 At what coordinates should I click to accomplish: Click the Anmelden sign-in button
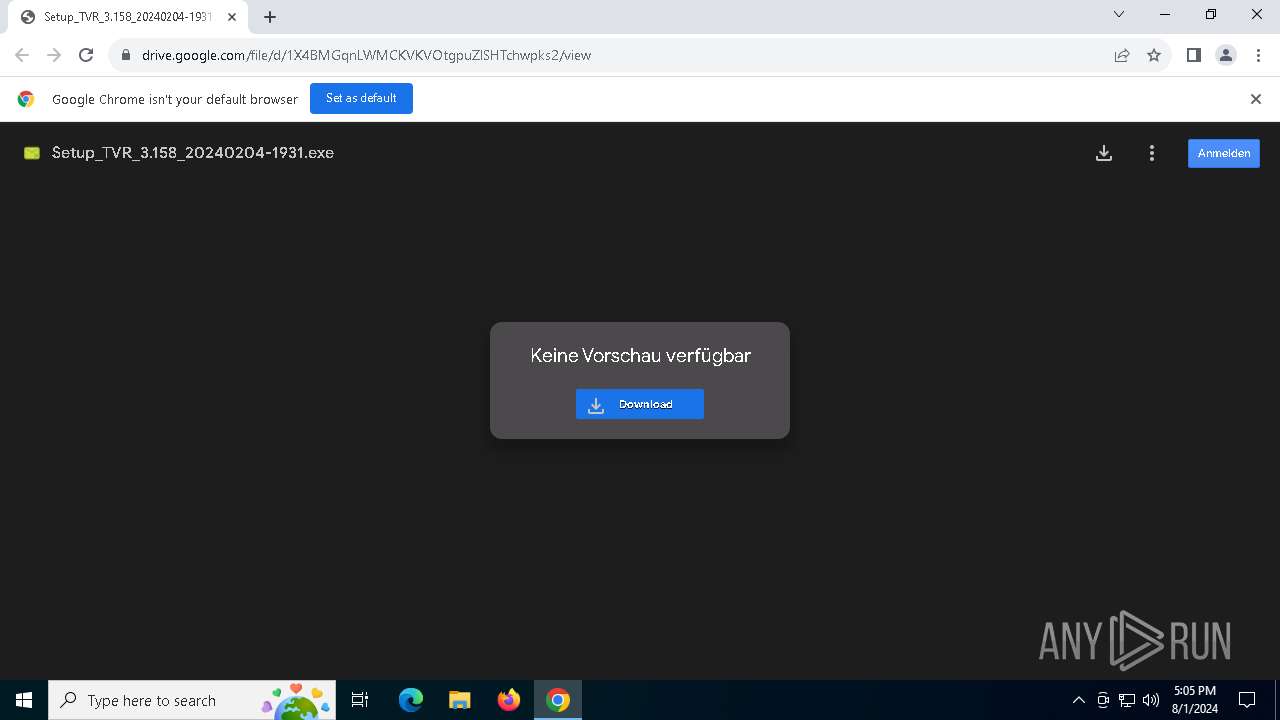pos(1224,153)
